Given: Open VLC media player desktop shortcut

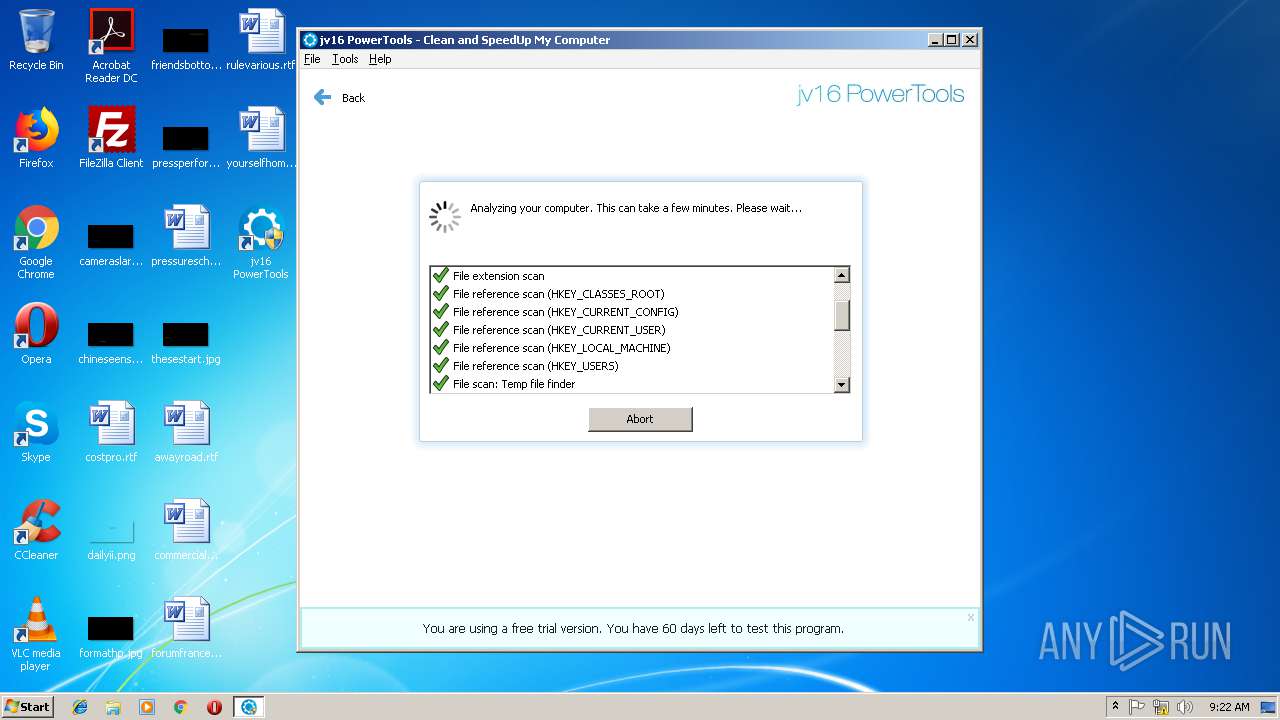Looking at the screenshot, I should [36, 634].
